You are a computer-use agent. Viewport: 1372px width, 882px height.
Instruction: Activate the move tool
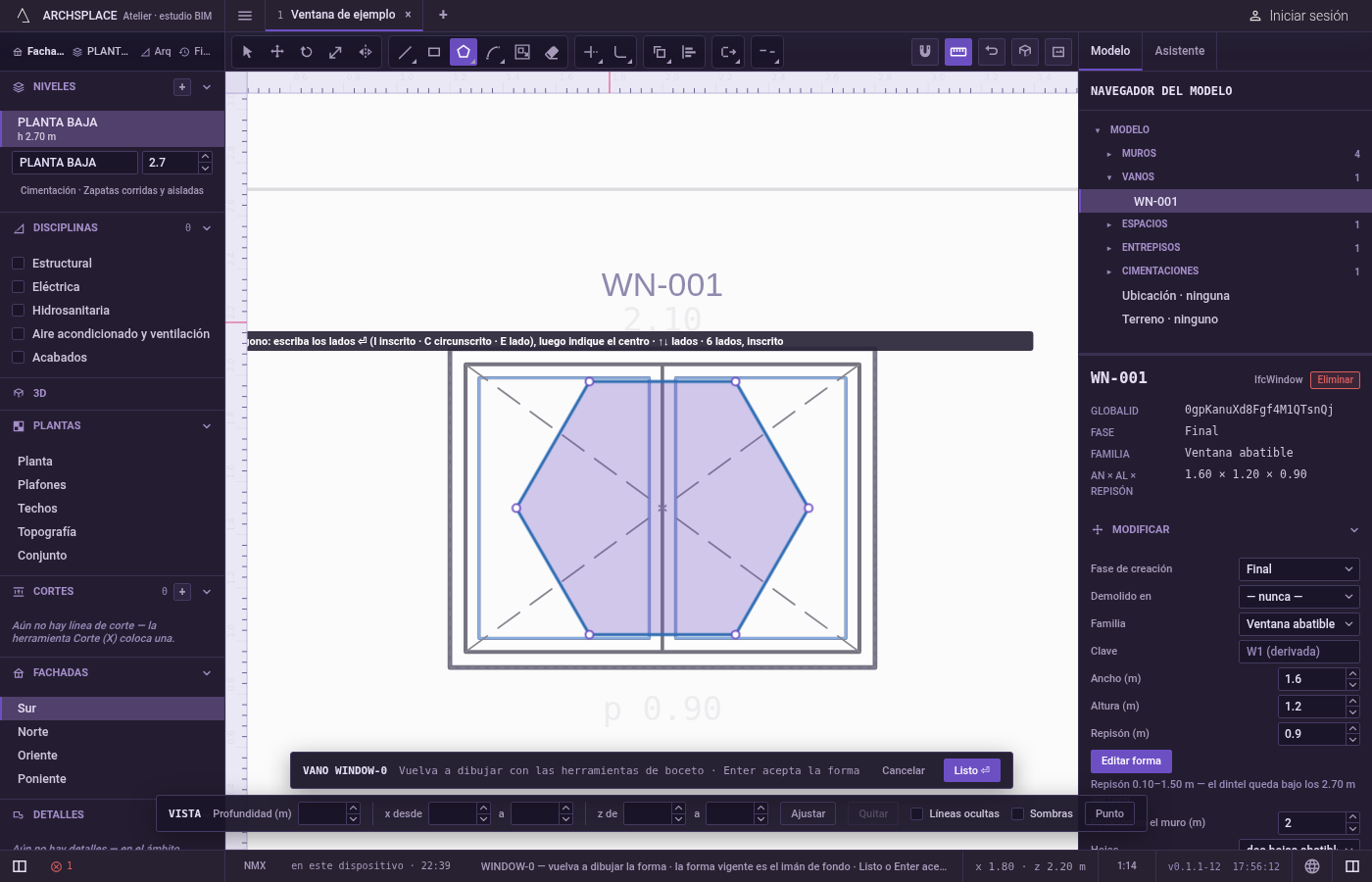277,52
